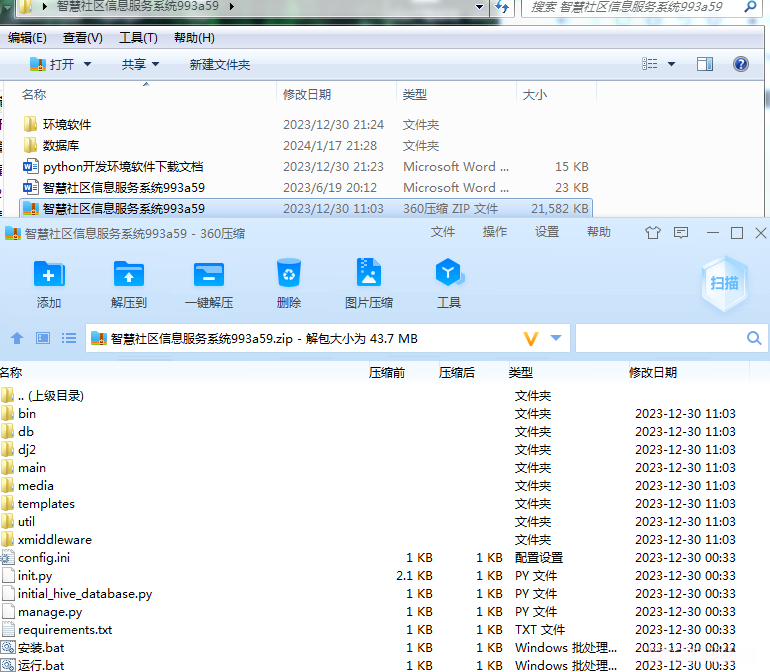Click the Explorer help question mark icon
770x672 pixels.
[741, 64]
